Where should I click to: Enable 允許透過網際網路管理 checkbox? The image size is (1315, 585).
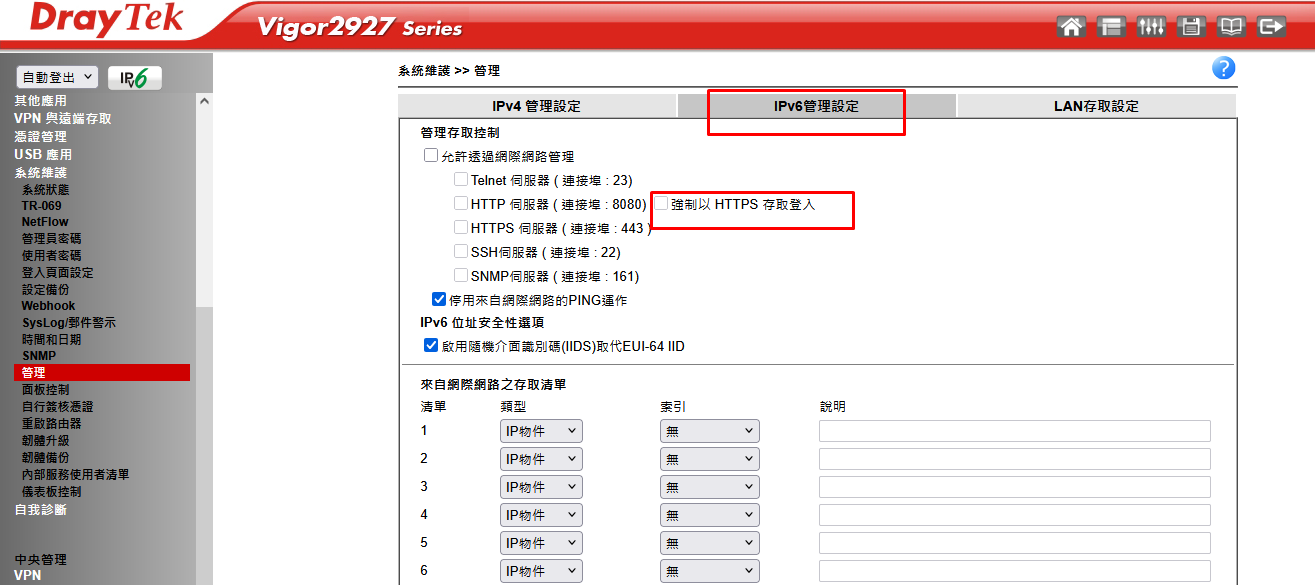click(x=431, y=156)
